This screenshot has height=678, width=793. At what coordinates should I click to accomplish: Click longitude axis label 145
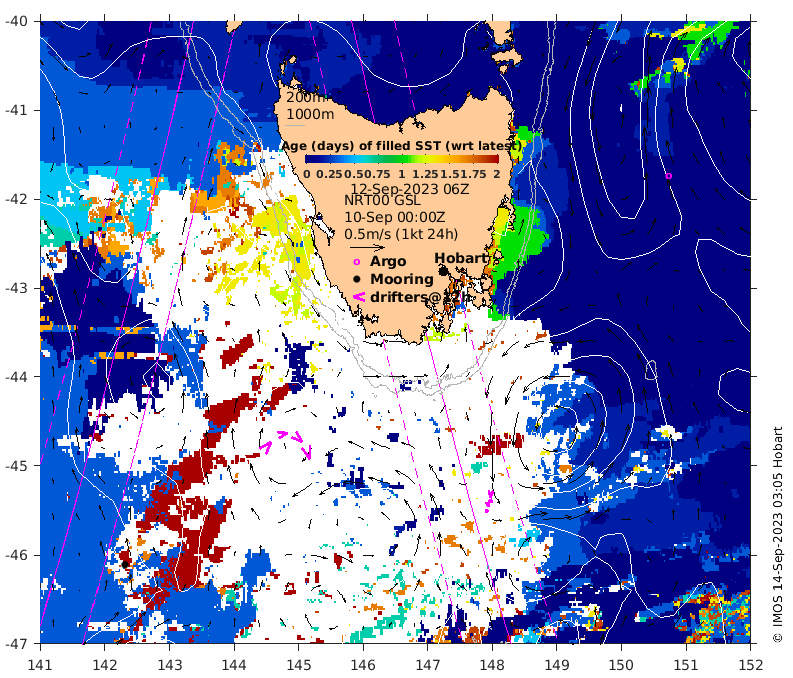point(298,664)
